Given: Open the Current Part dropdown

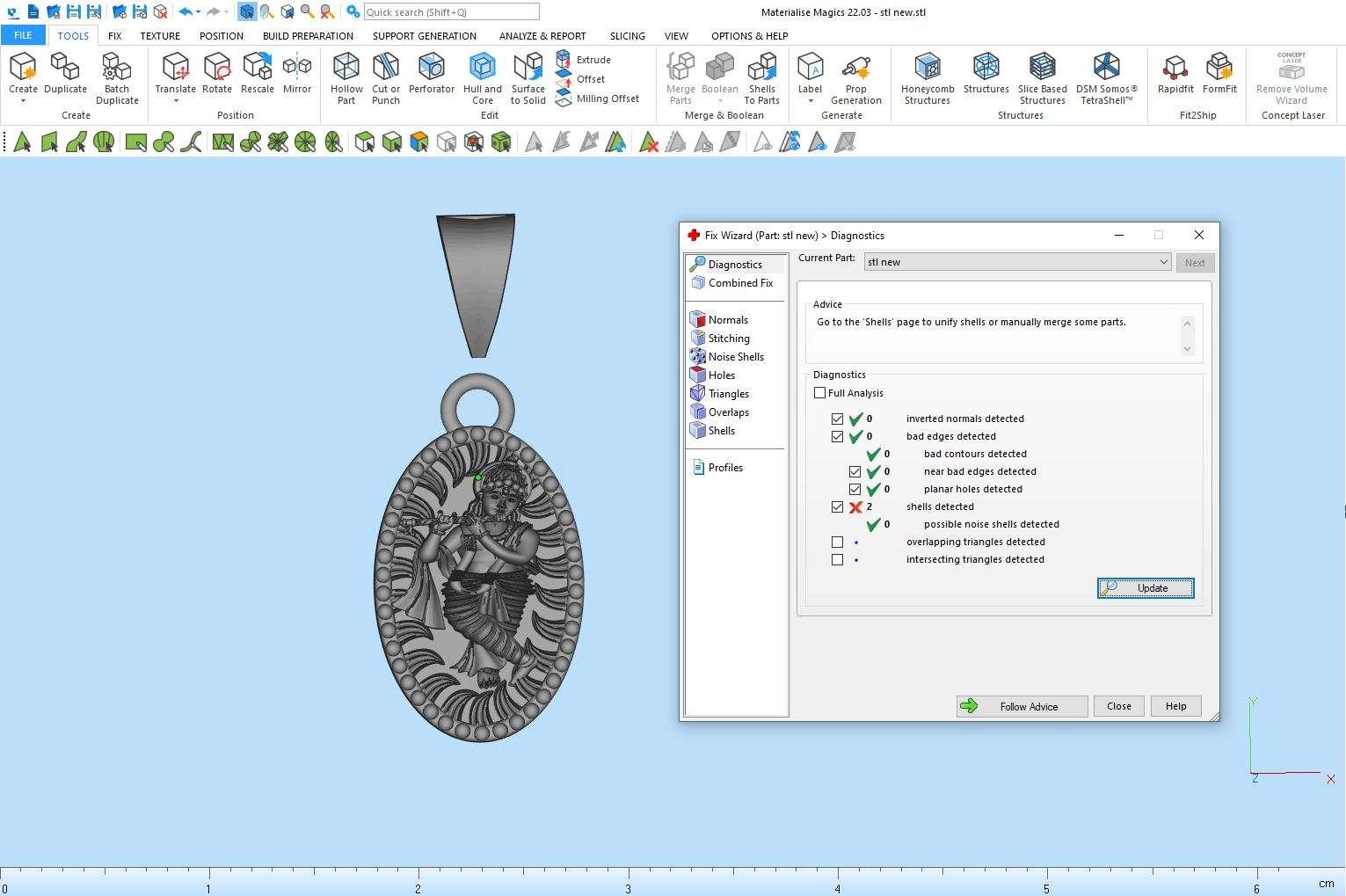Looking at the screenshot, I should click(x=1162, y=262).
